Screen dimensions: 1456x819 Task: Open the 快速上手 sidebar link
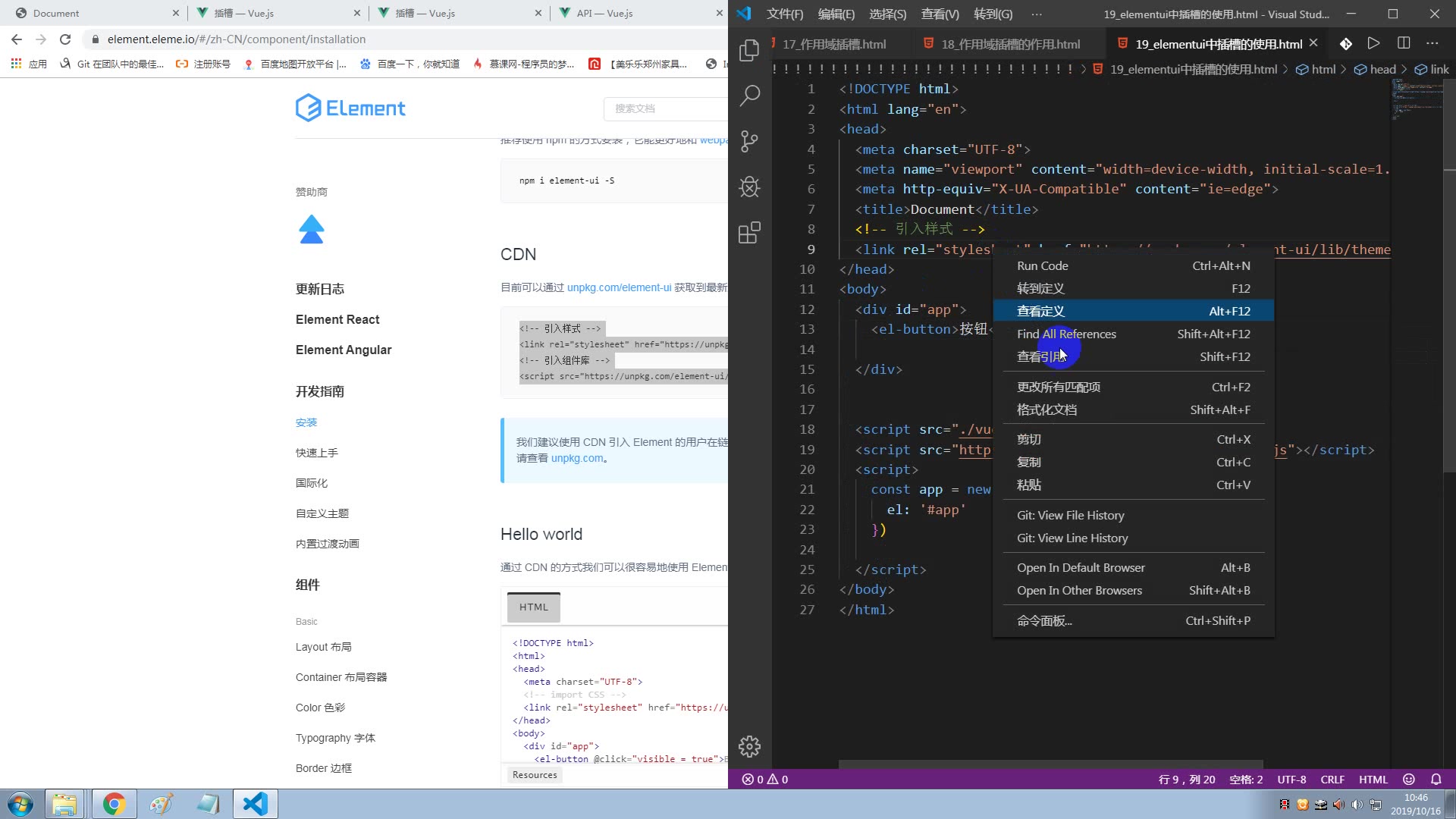pyautogui.click(x=317, y=453)
